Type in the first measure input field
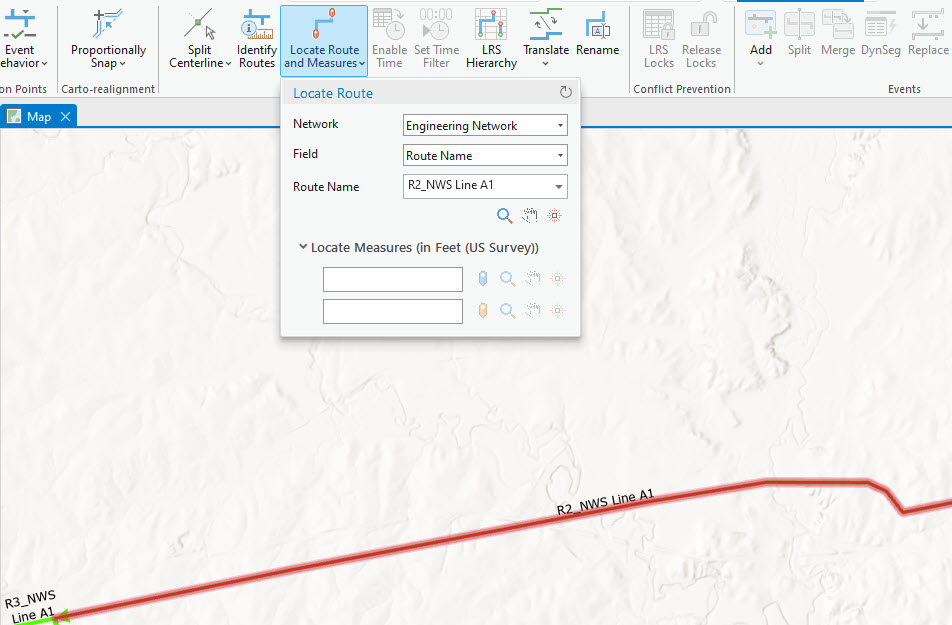 [x=392, y=279]
